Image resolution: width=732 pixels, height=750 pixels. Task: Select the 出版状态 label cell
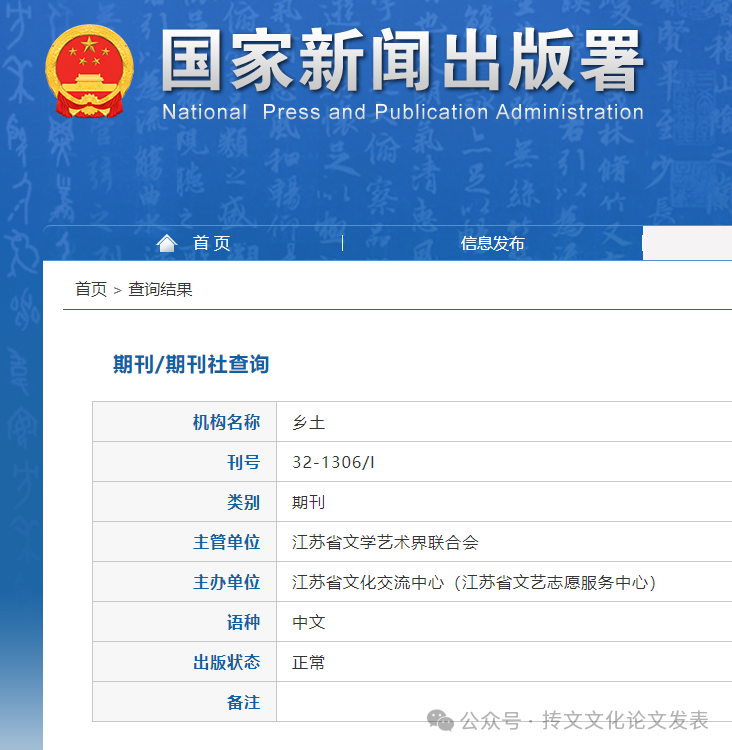[x=185, y=662]
